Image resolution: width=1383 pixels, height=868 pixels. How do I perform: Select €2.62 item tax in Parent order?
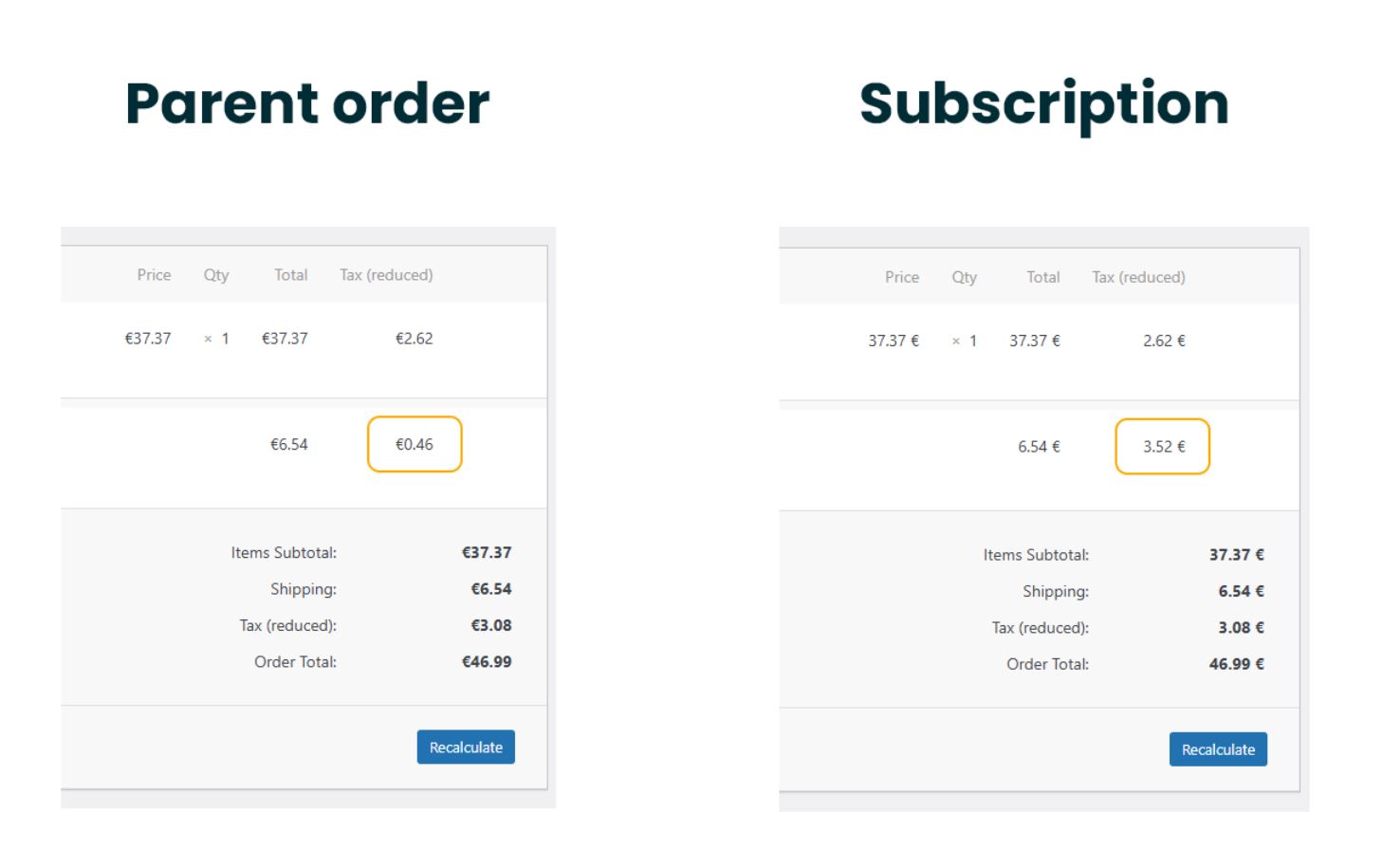415,339
